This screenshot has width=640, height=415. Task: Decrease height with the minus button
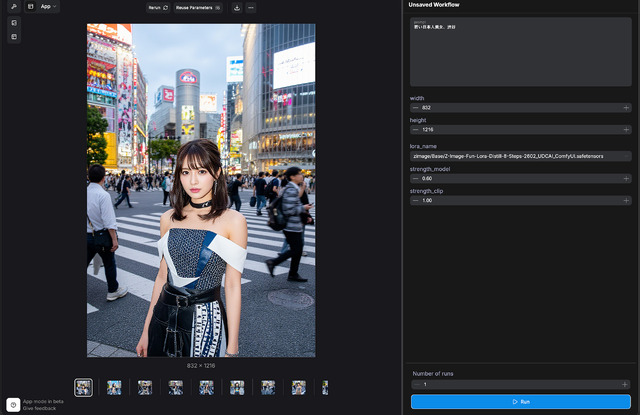click(415, 129)
